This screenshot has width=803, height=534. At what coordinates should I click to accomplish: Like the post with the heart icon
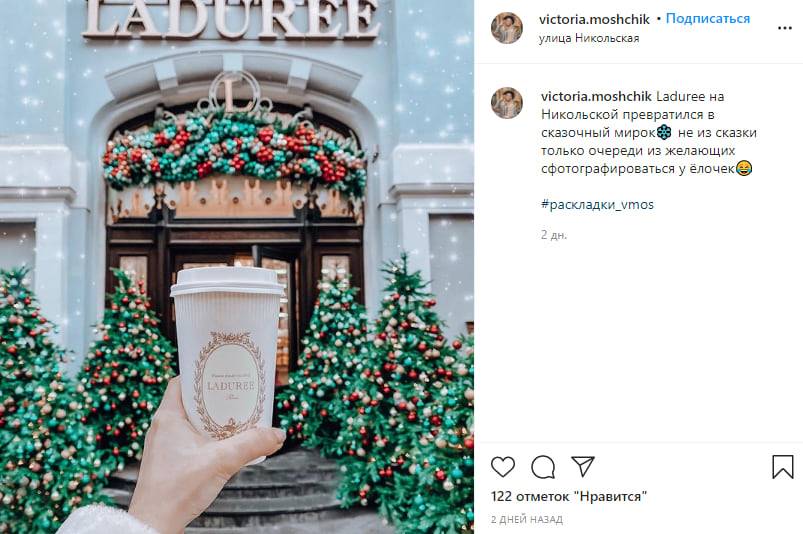(503, 467)
